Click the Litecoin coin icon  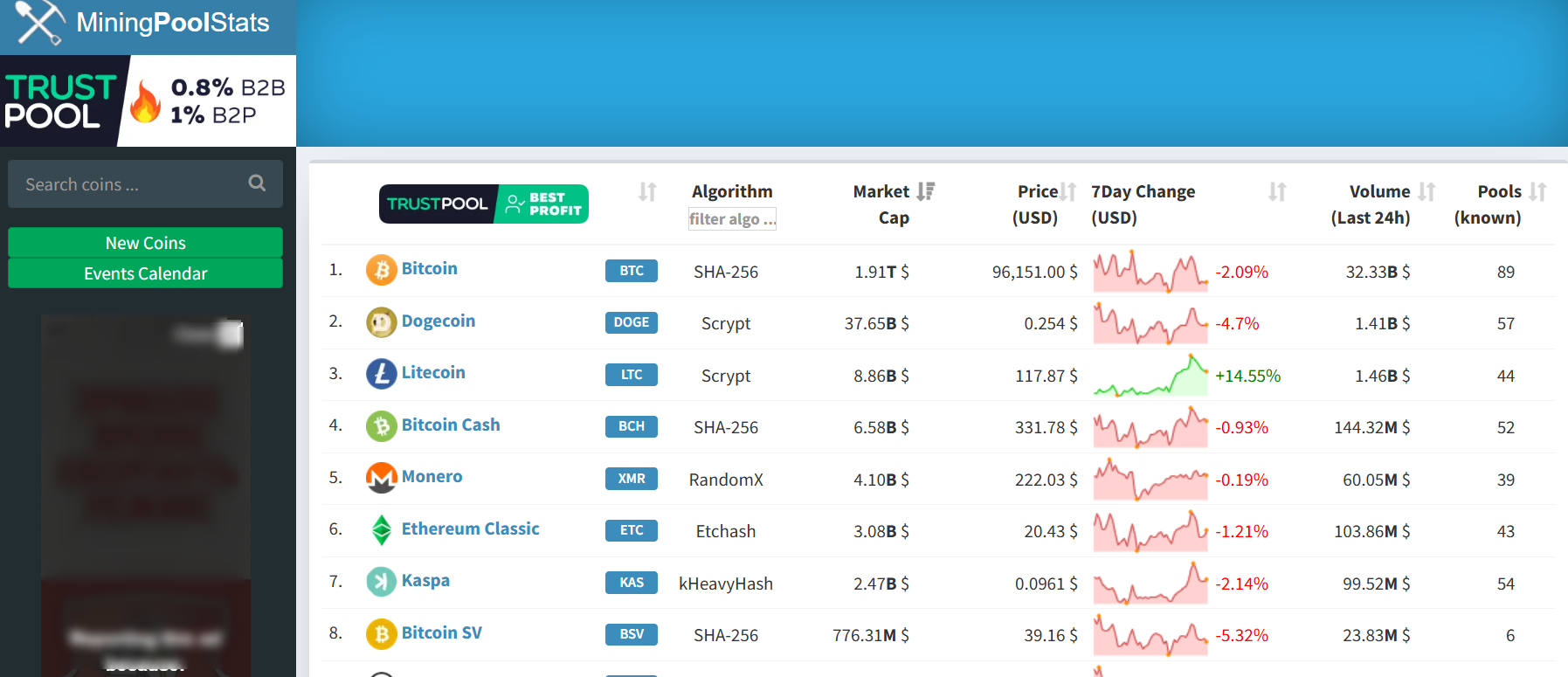point(381,374)
